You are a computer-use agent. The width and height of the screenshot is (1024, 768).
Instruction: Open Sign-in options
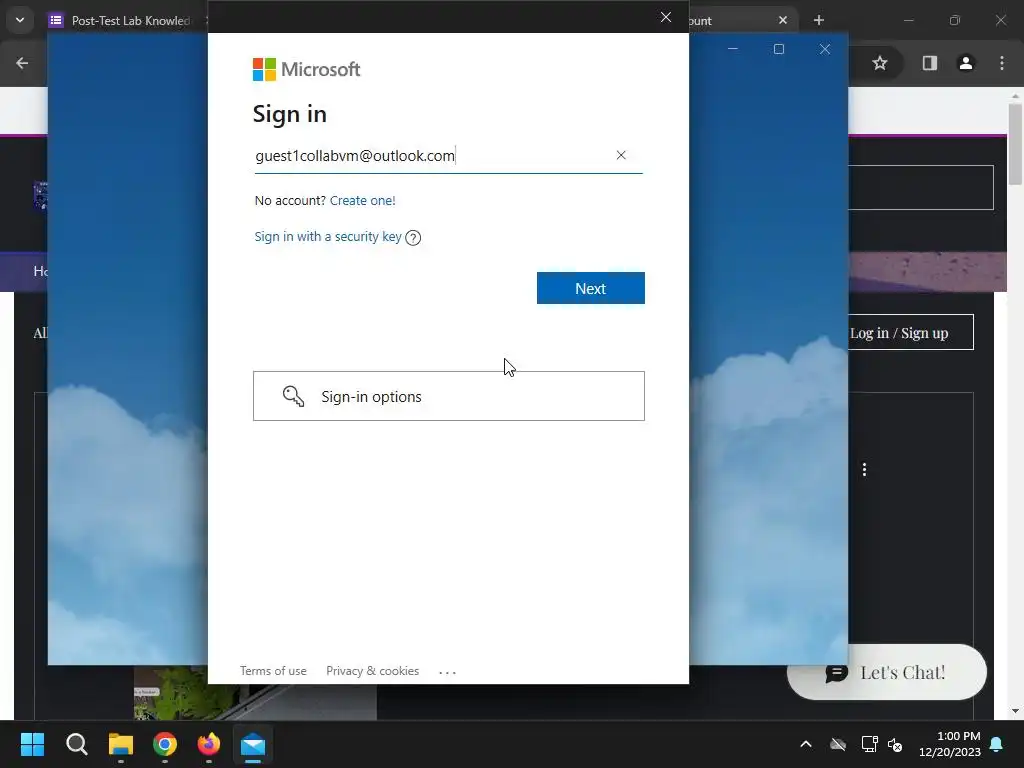449,396
